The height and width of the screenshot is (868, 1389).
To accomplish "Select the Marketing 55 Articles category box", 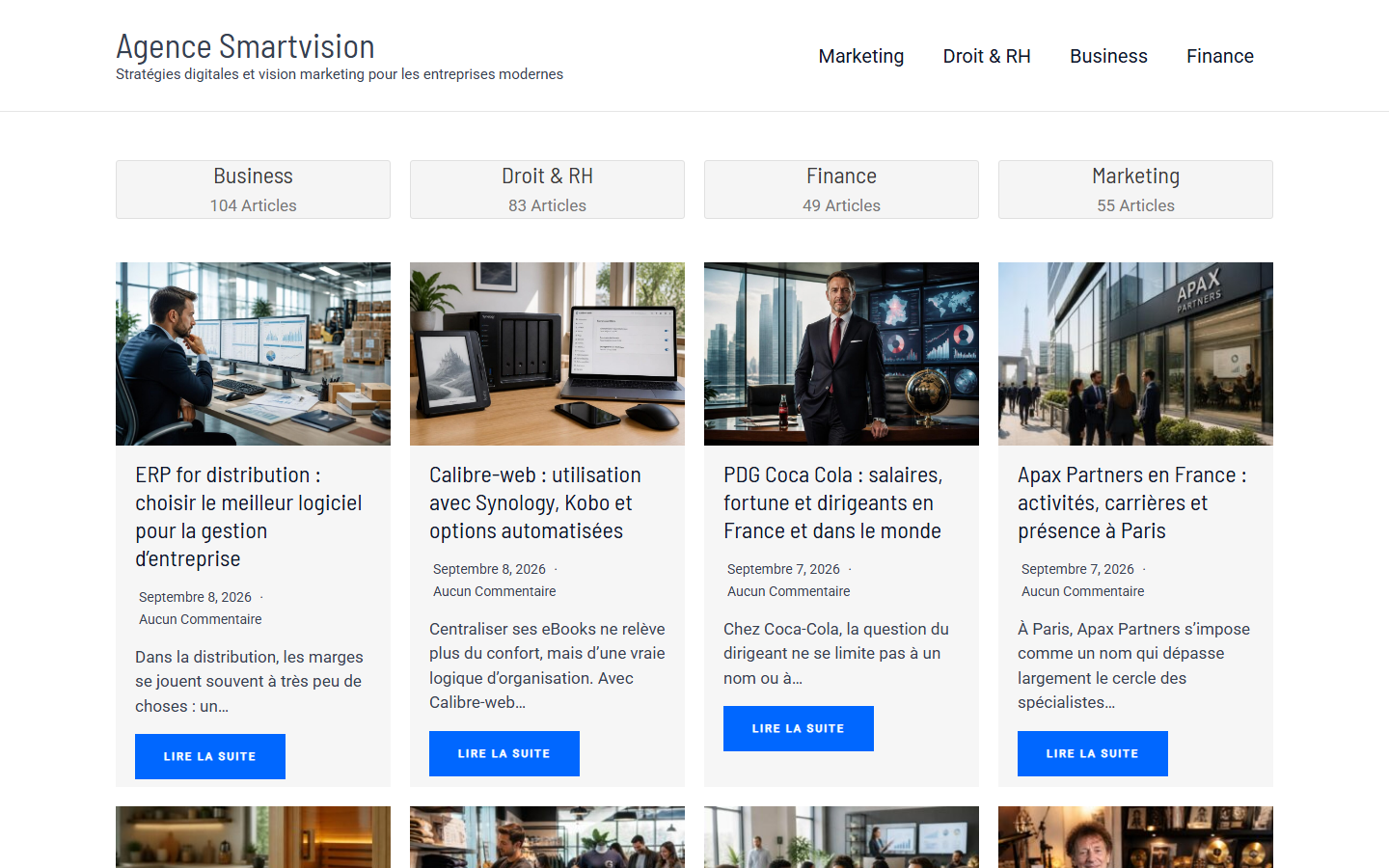I will (1135, 189).
